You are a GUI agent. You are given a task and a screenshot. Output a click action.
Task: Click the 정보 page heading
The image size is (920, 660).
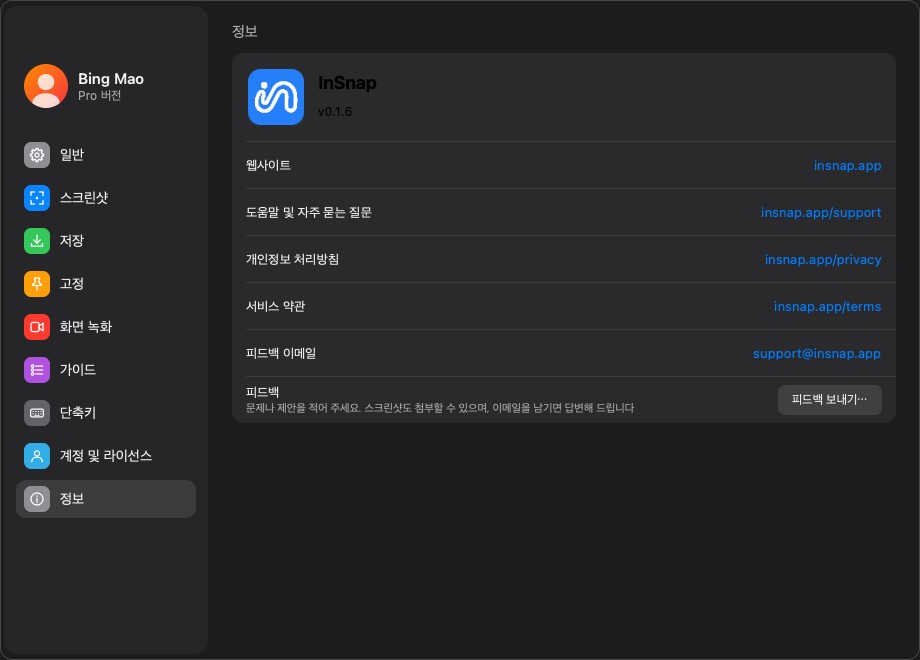click(x=245, y=31)
